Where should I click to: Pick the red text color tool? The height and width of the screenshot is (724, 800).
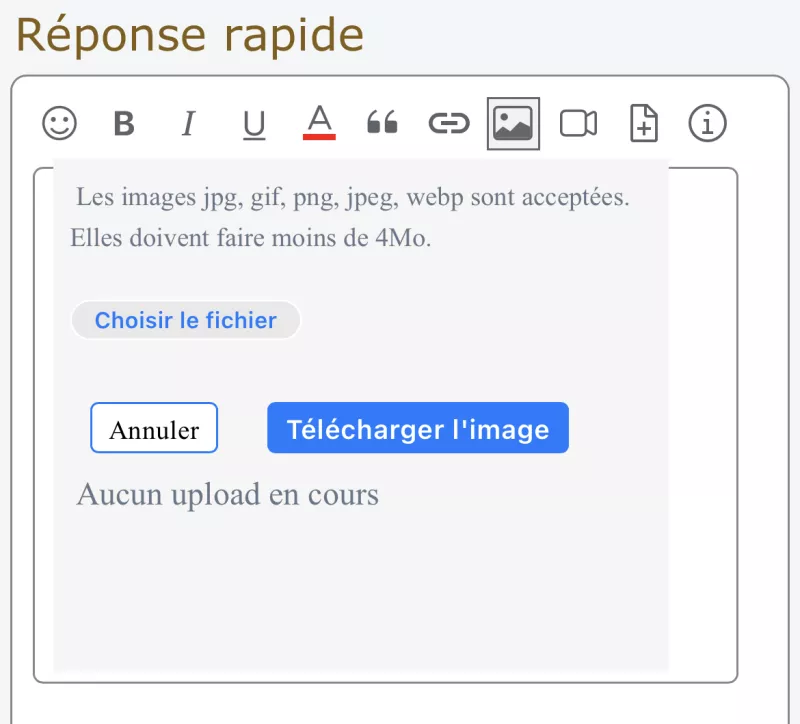pyautogui.click(x=319, y=123)
